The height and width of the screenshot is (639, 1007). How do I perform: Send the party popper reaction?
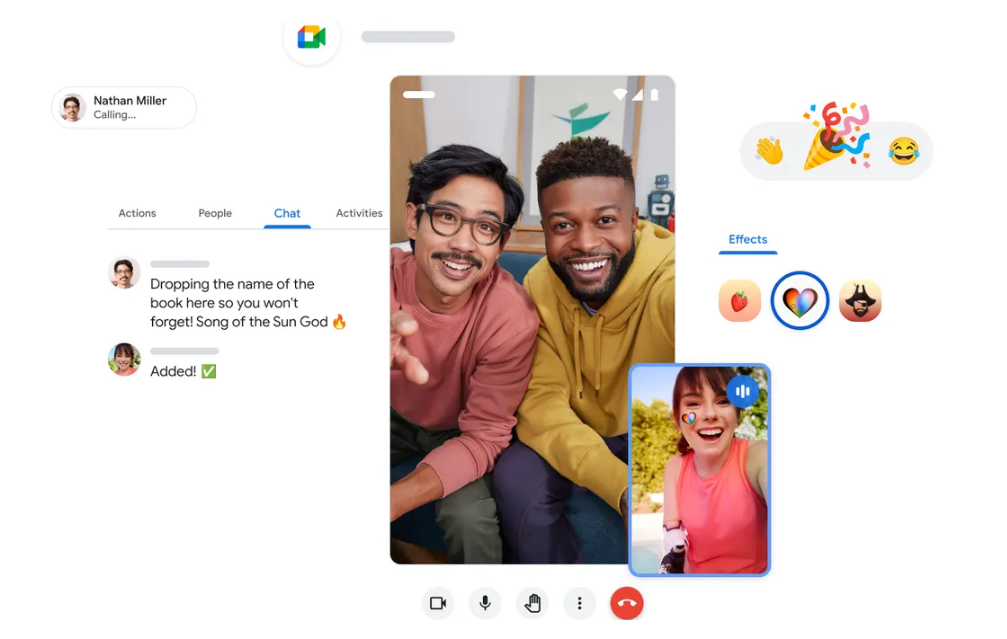836,135
